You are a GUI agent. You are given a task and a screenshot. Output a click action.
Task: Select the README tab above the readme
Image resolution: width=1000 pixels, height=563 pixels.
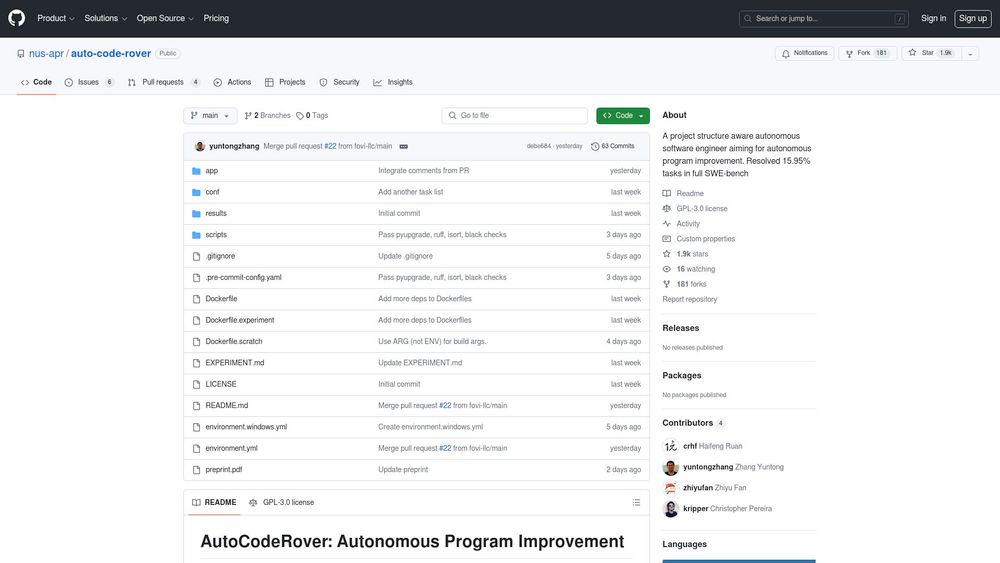tap(214, 502)
